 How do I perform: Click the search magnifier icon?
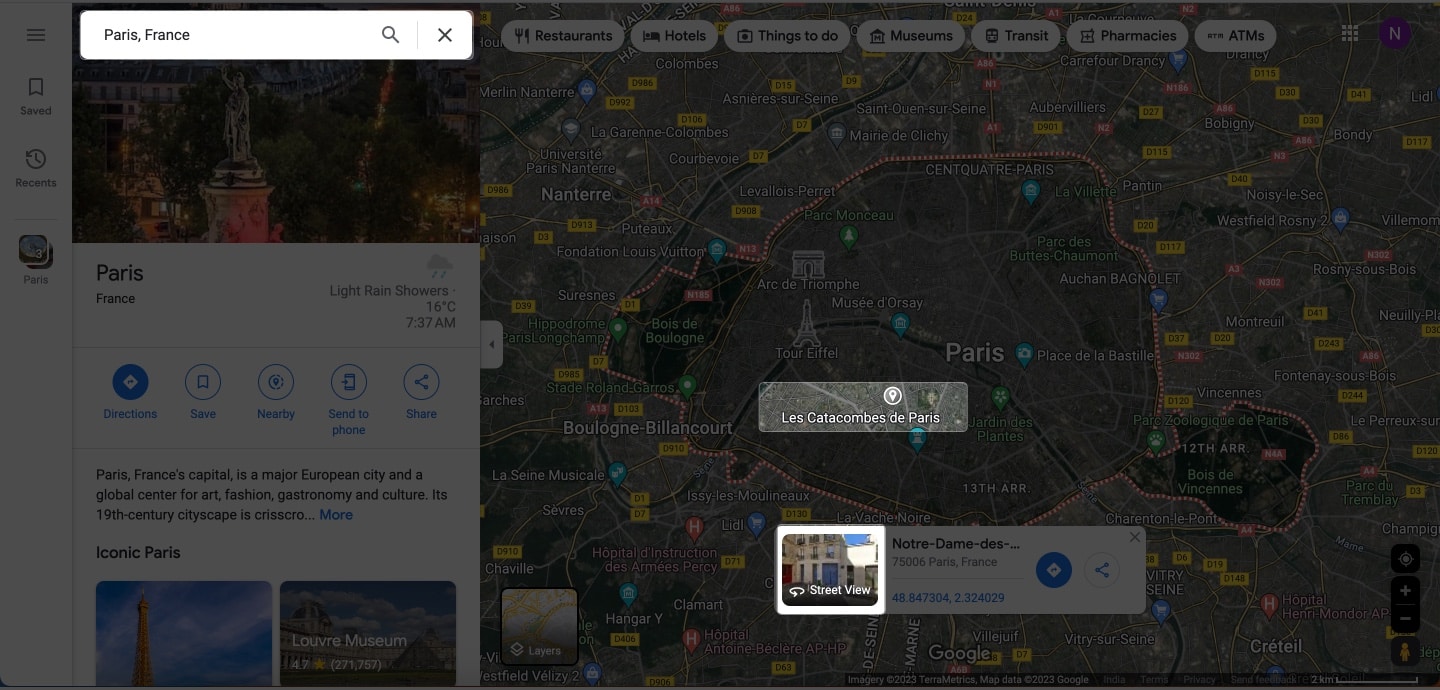391,35
